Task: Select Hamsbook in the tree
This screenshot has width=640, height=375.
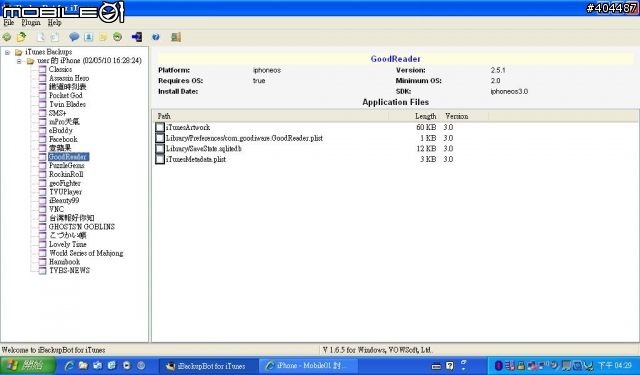Action: [64, 262]
